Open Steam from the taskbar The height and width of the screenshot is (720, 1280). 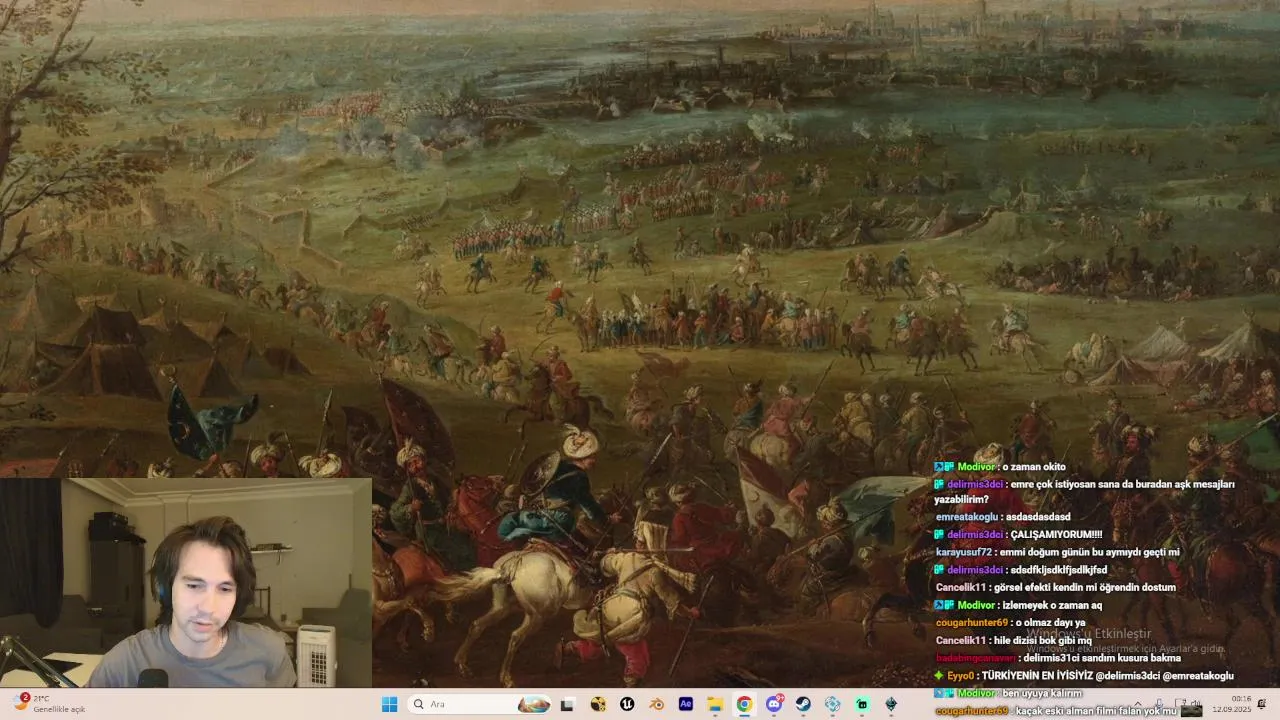pos(803,704)
